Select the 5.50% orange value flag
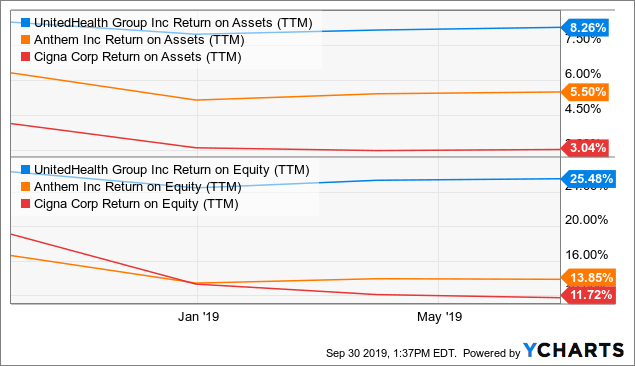Image resolution: width=635 pixels, height=366 pixels. [585, 92]
